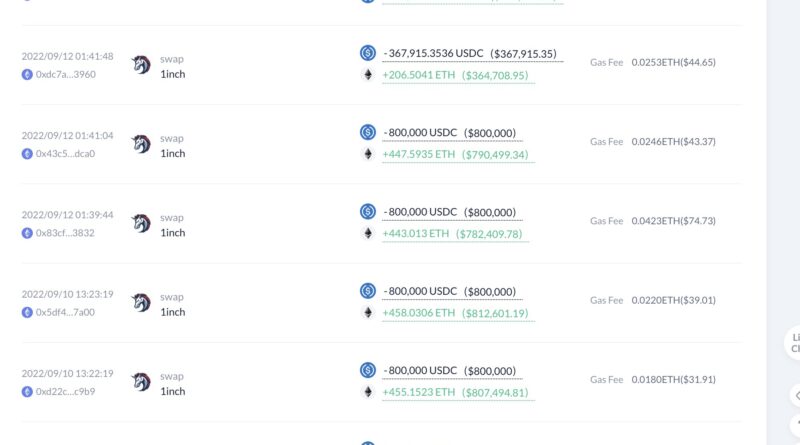The width and height of the screenshot is (800, 445).
Task: Click the round share button at right edge
Action: tap(794, 395)
